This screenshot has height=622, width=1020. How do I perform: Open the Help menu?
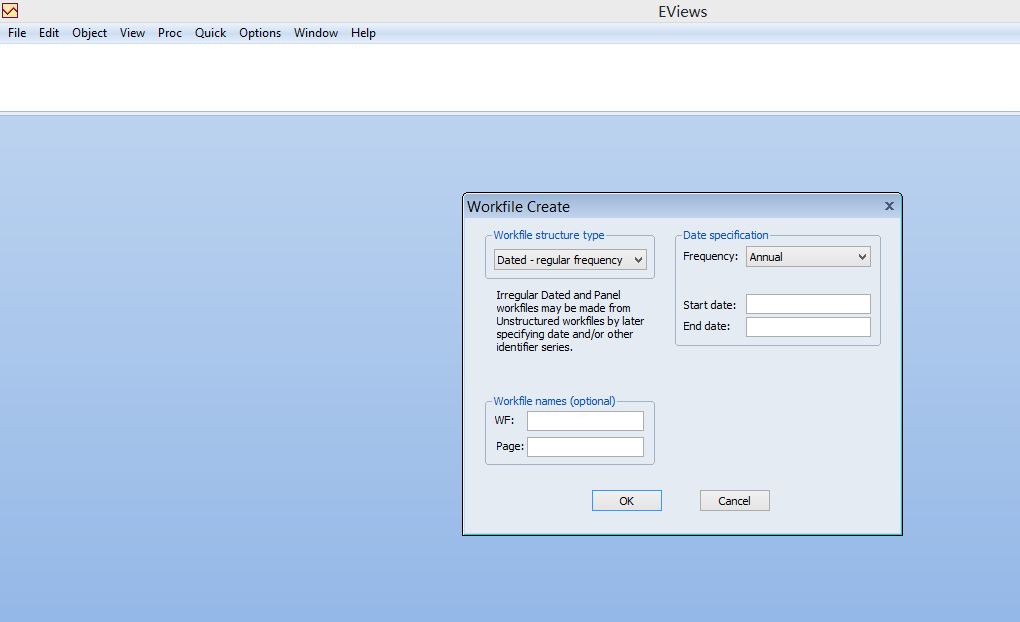pyautogui.click(x=363, y=33)
